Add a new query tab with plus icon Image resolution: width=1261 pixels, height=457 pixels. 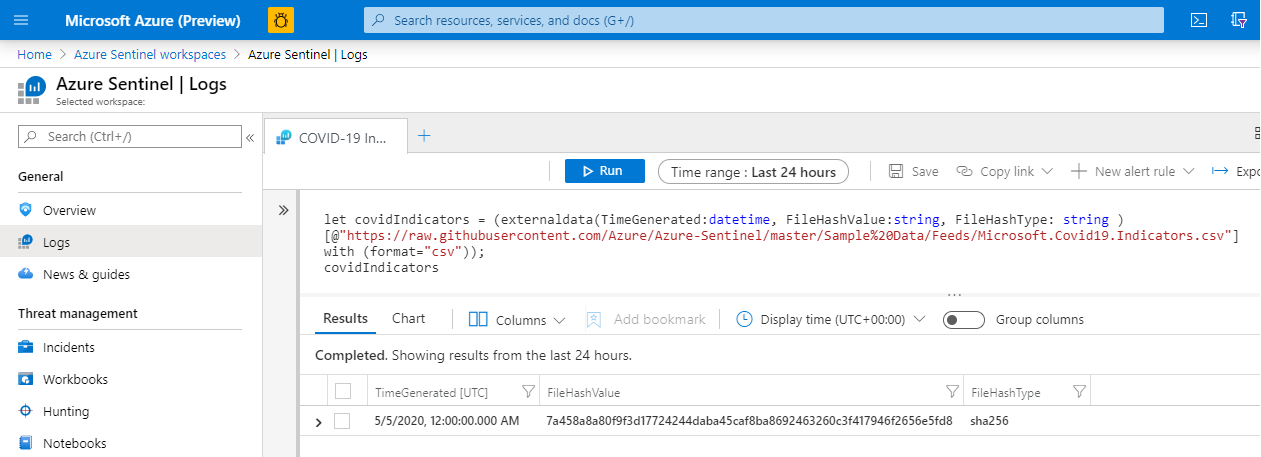[424, 136]
